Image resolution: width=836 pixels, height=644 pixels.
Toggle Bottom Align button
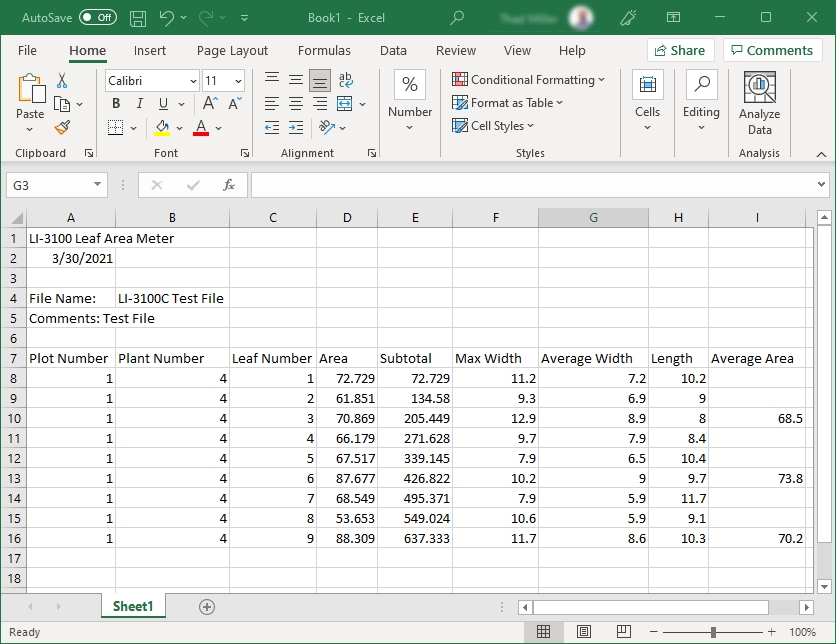click(320, 80)
